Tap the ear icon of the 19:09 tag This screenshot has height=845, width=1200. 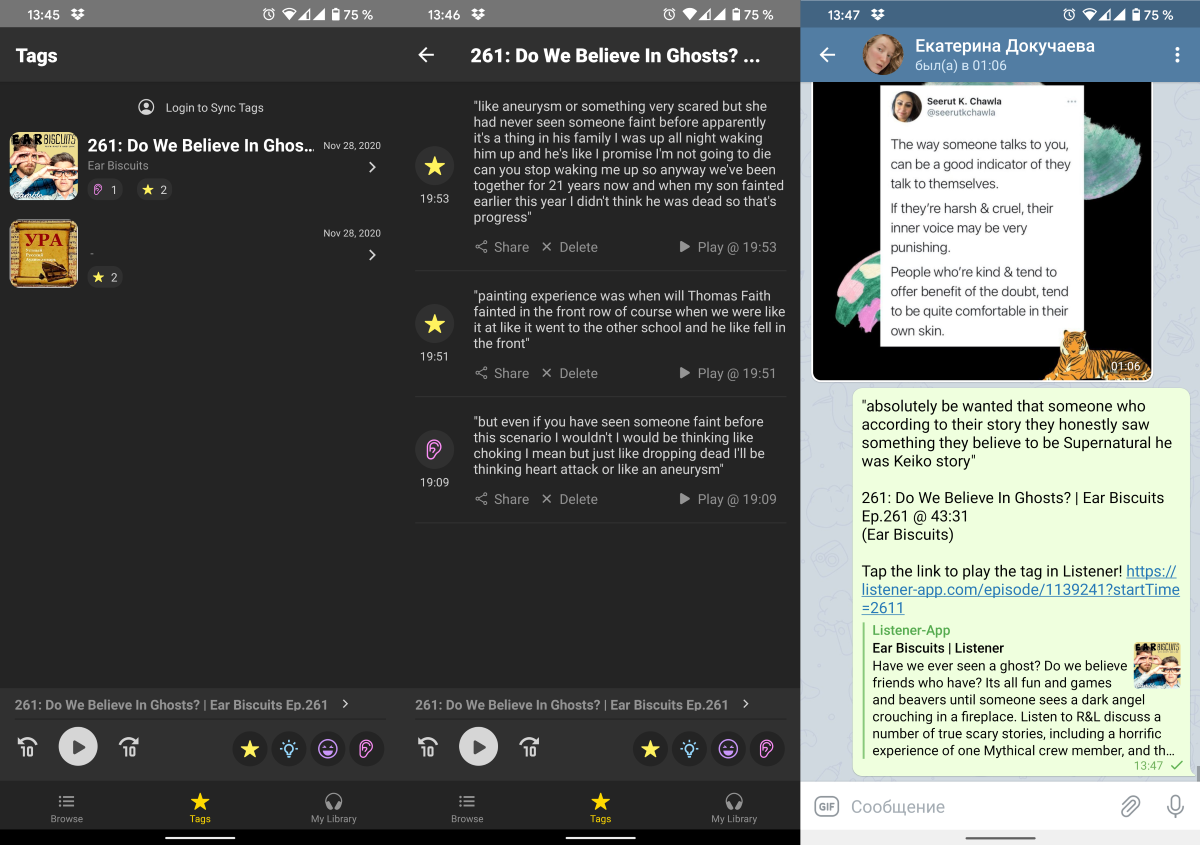point(434,449)
